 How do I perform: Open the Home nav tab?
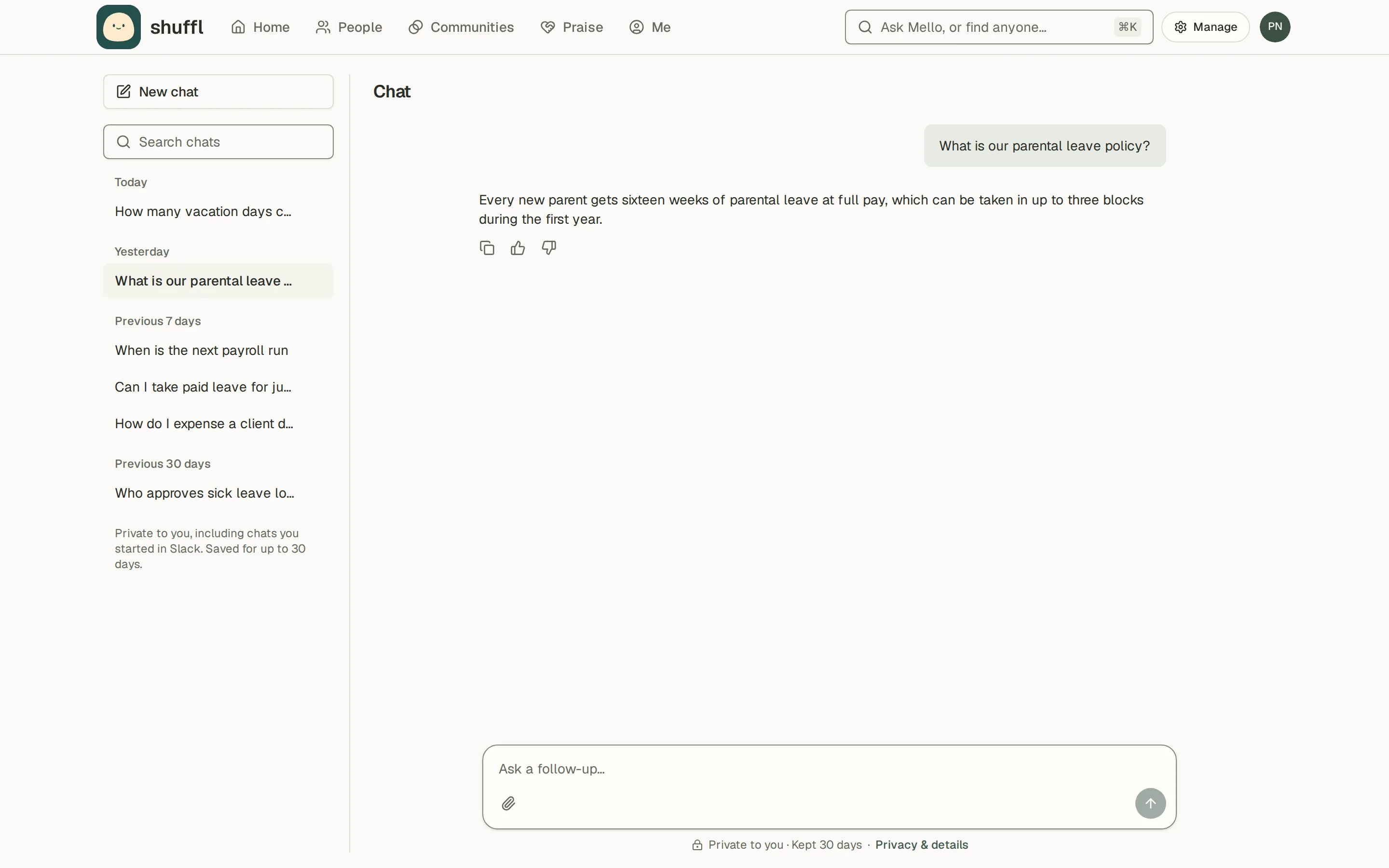pos(260,27)
